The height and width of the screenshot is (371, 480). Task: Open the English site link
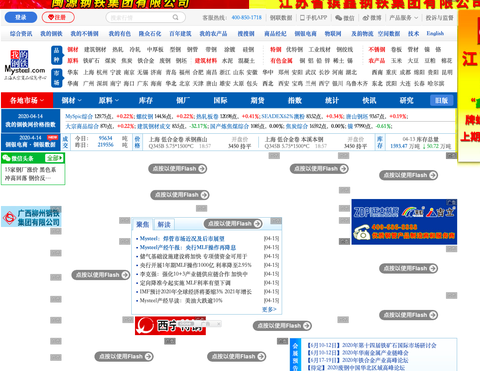(435, 33)
